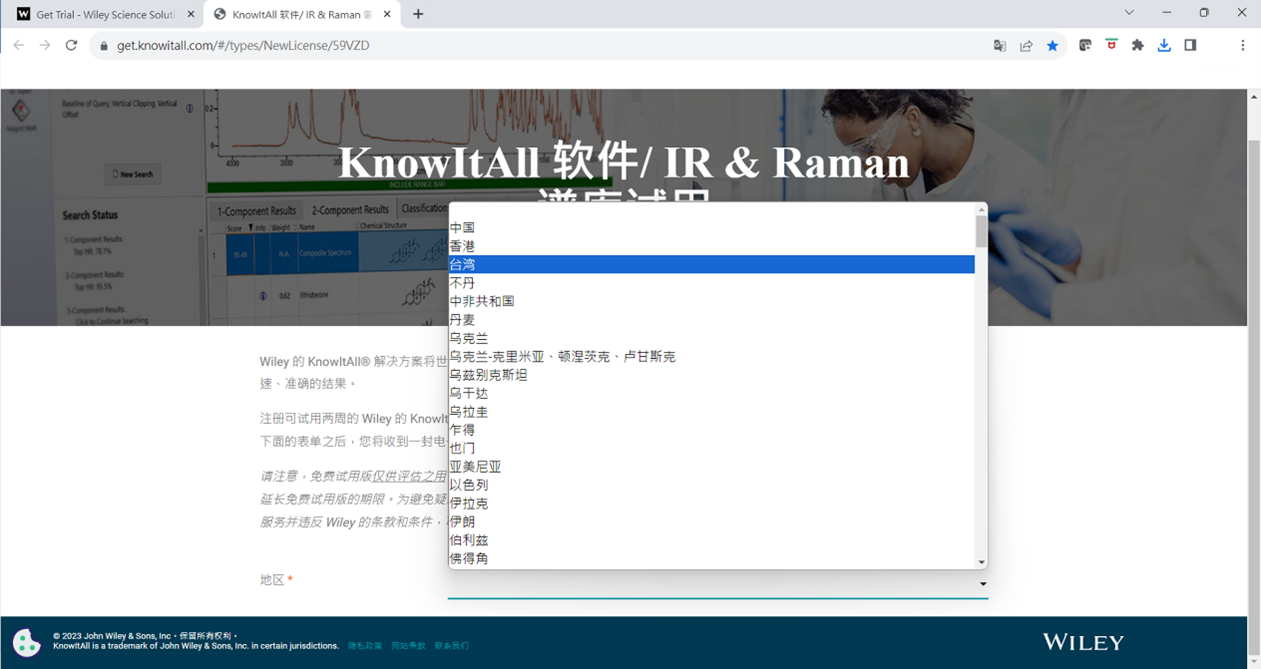Choose 中国 from the region list
The image size is (1261, 669).
pos(712,228)
